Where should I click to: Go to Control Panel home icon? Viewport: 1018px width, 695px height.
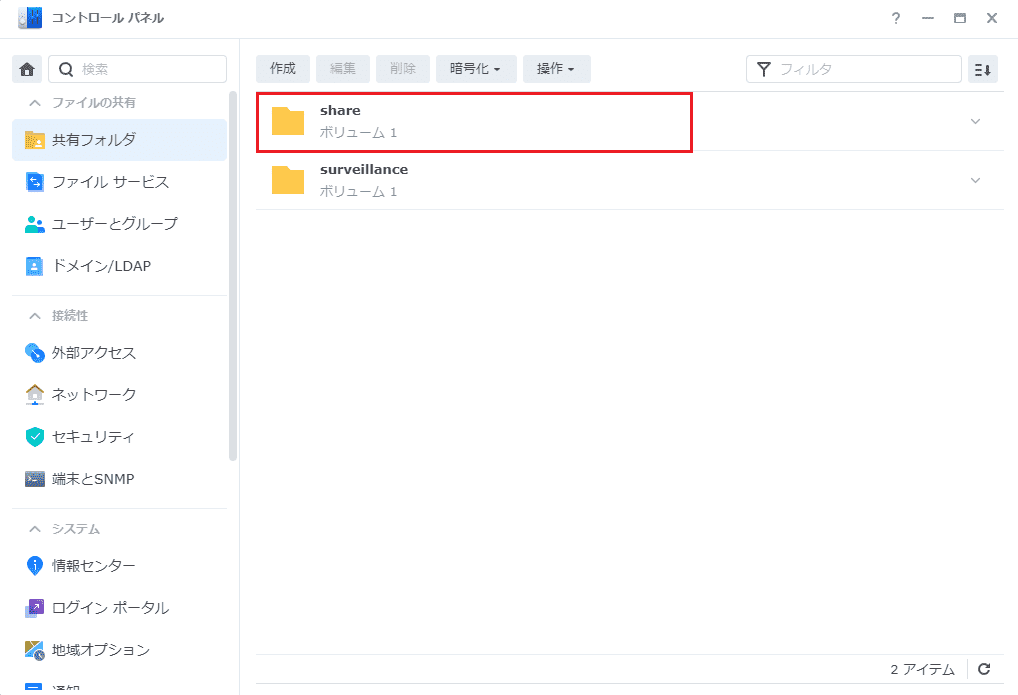pos(27,69)
